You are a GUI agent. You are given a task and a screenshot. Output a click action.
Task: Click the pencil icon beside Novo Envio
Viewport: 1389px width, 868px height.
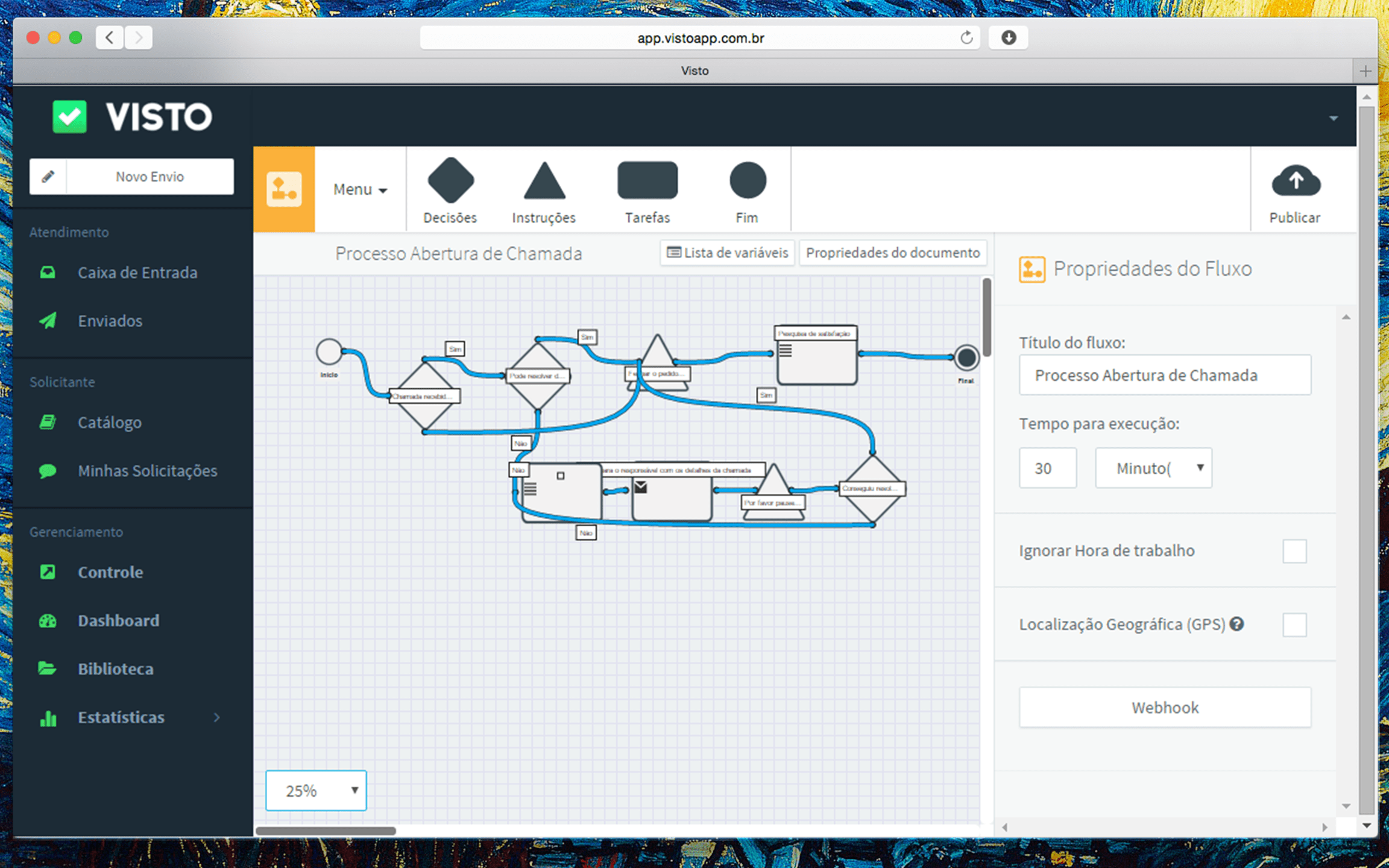click(48, 177)
